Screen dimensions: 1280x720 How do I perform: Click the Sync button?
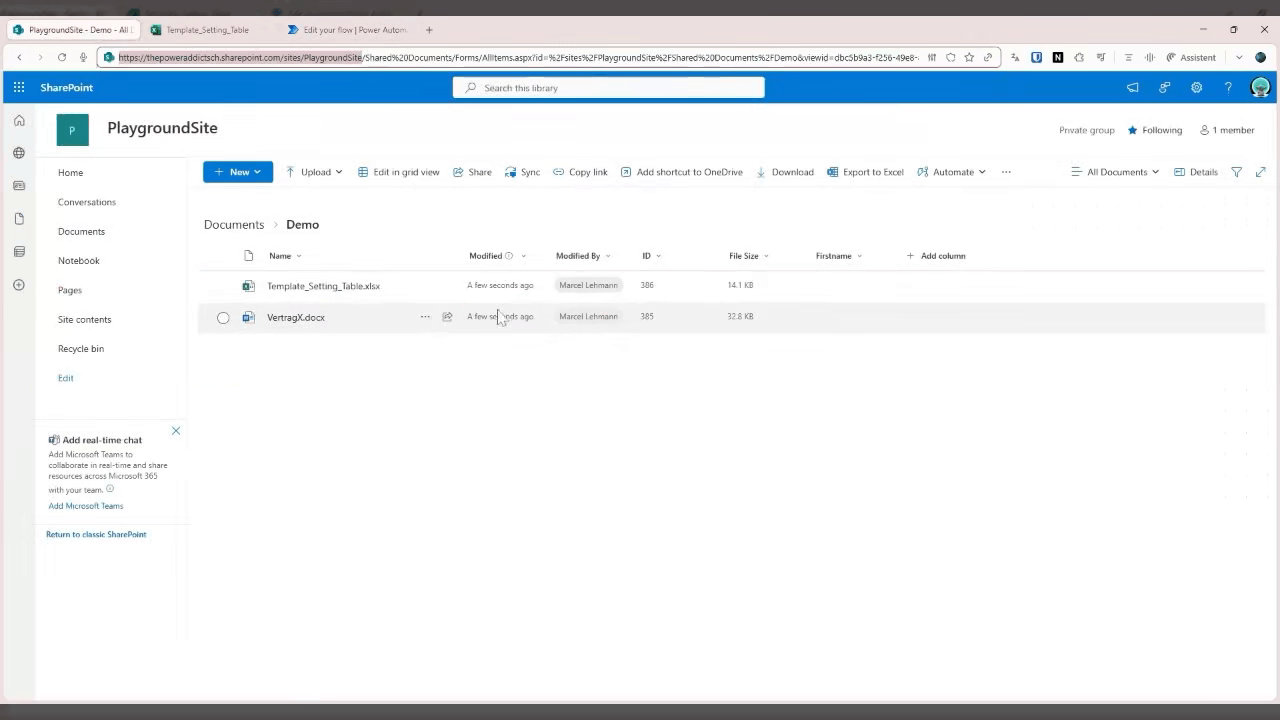(x=522, y=172)
